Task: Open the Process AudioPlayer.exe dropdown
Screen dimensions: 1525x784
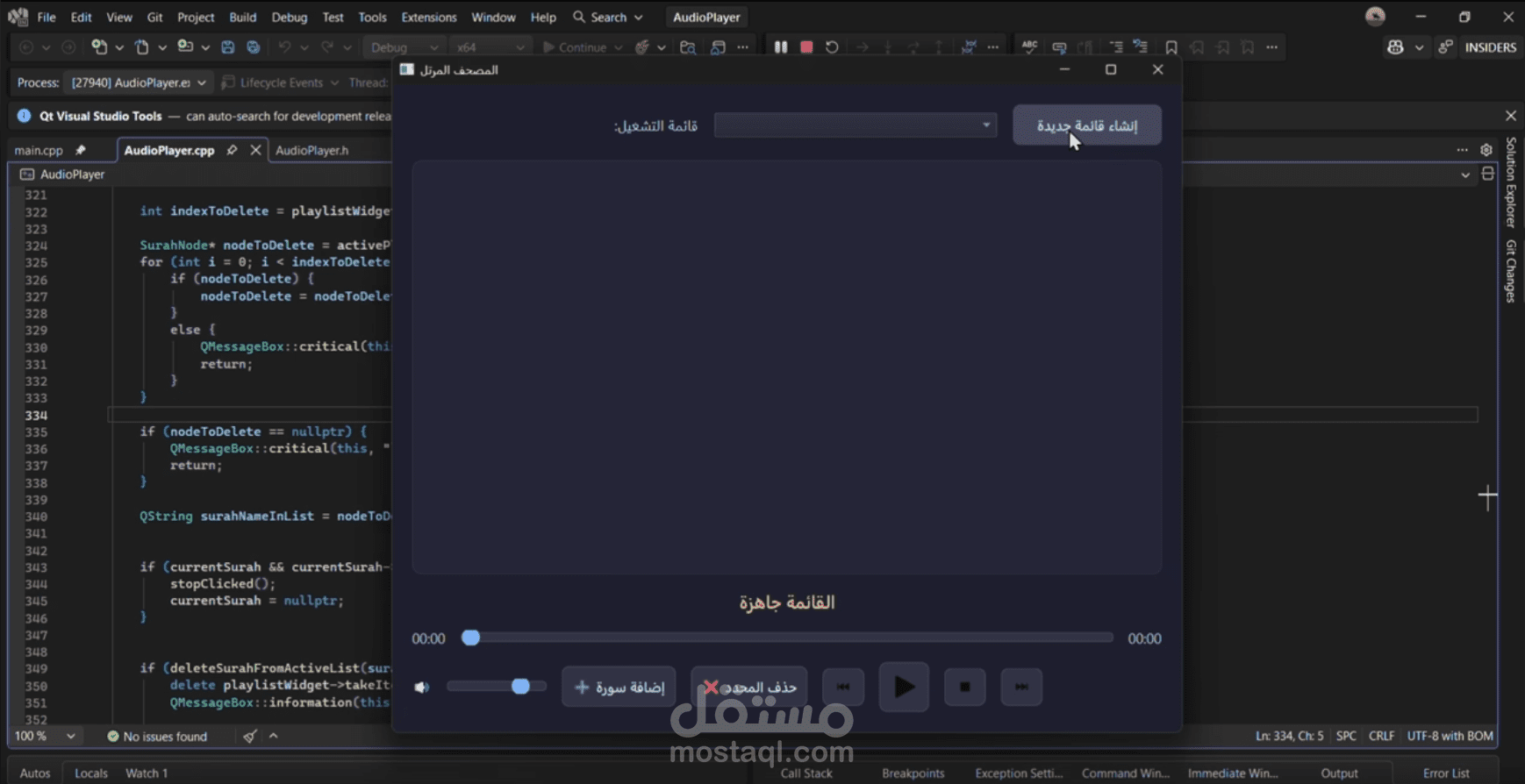Action: coord(138,82)
